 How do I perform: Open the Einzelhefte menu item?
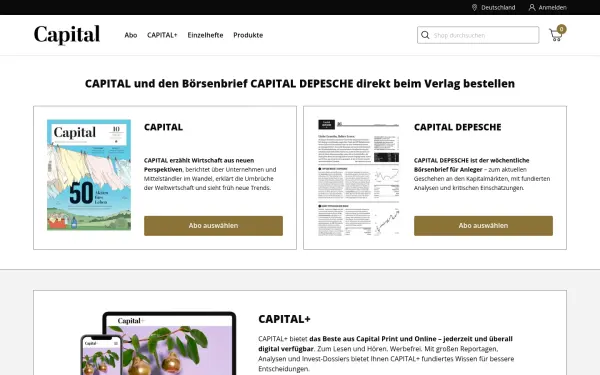[x=205, y=35]
